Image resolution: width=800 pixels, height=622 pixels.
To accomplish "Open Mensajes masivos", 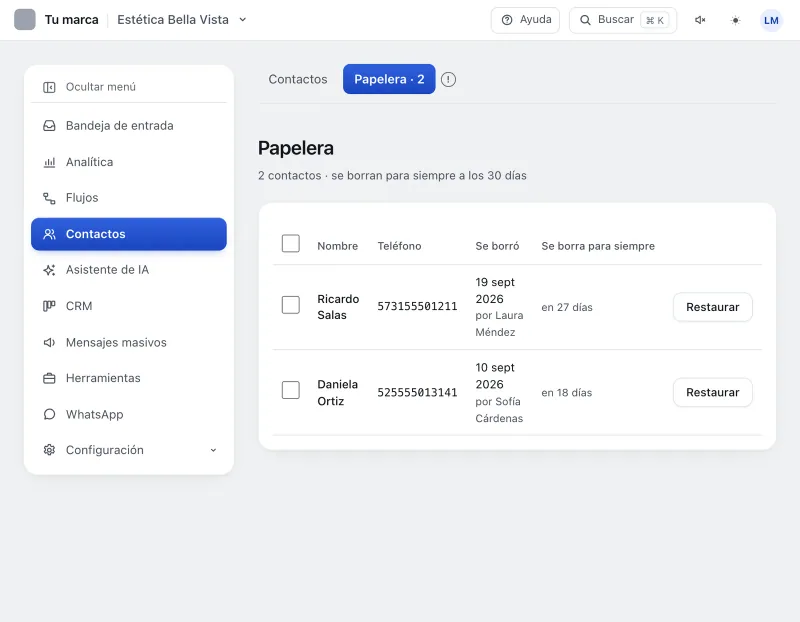I will point(129,342).
